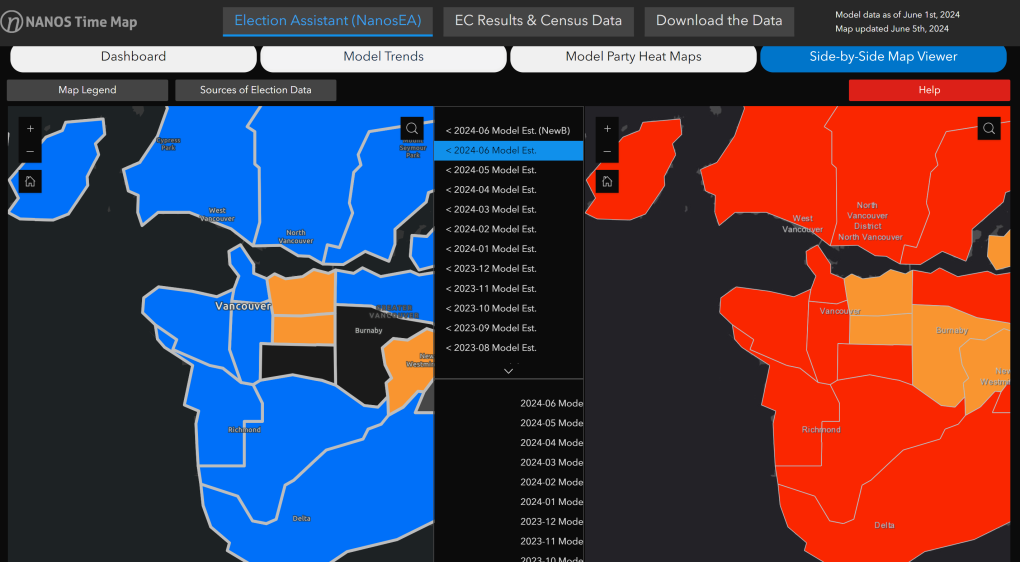
Task: Click the red Help button
Action: click(929, 90)
